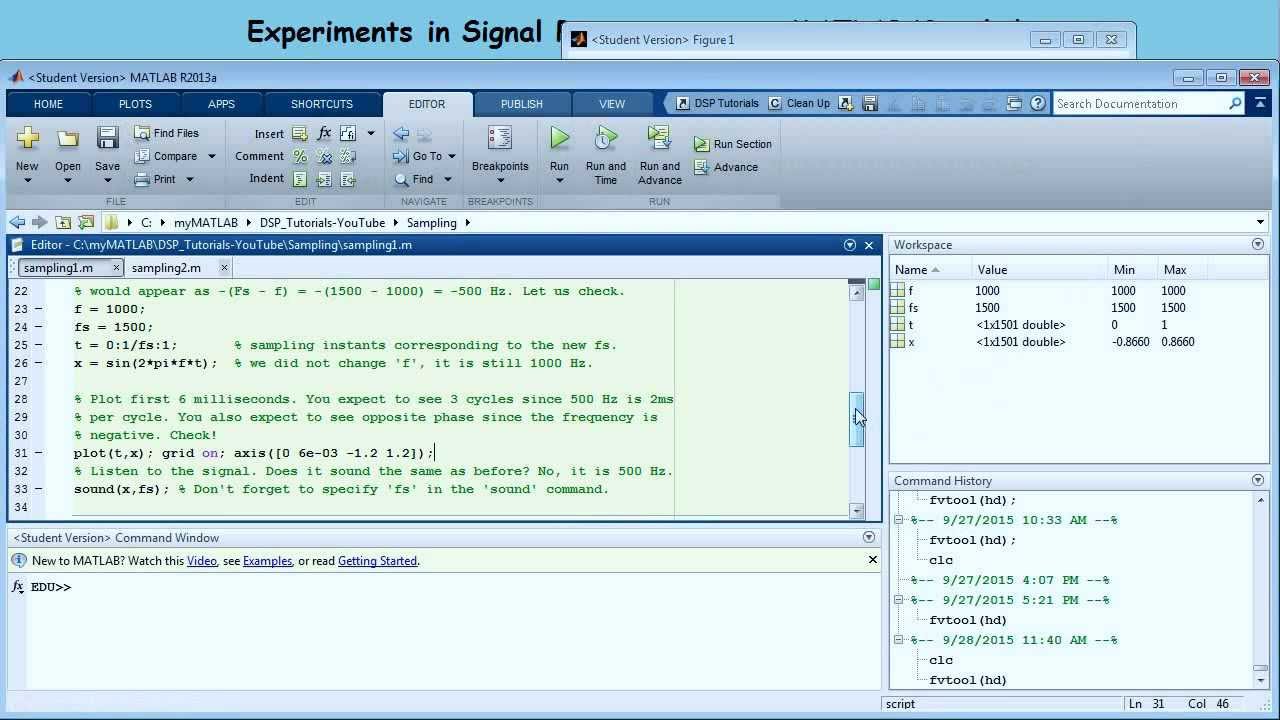Click Run and Advance
Screen dimensions: 1280x720
point(660,155)
